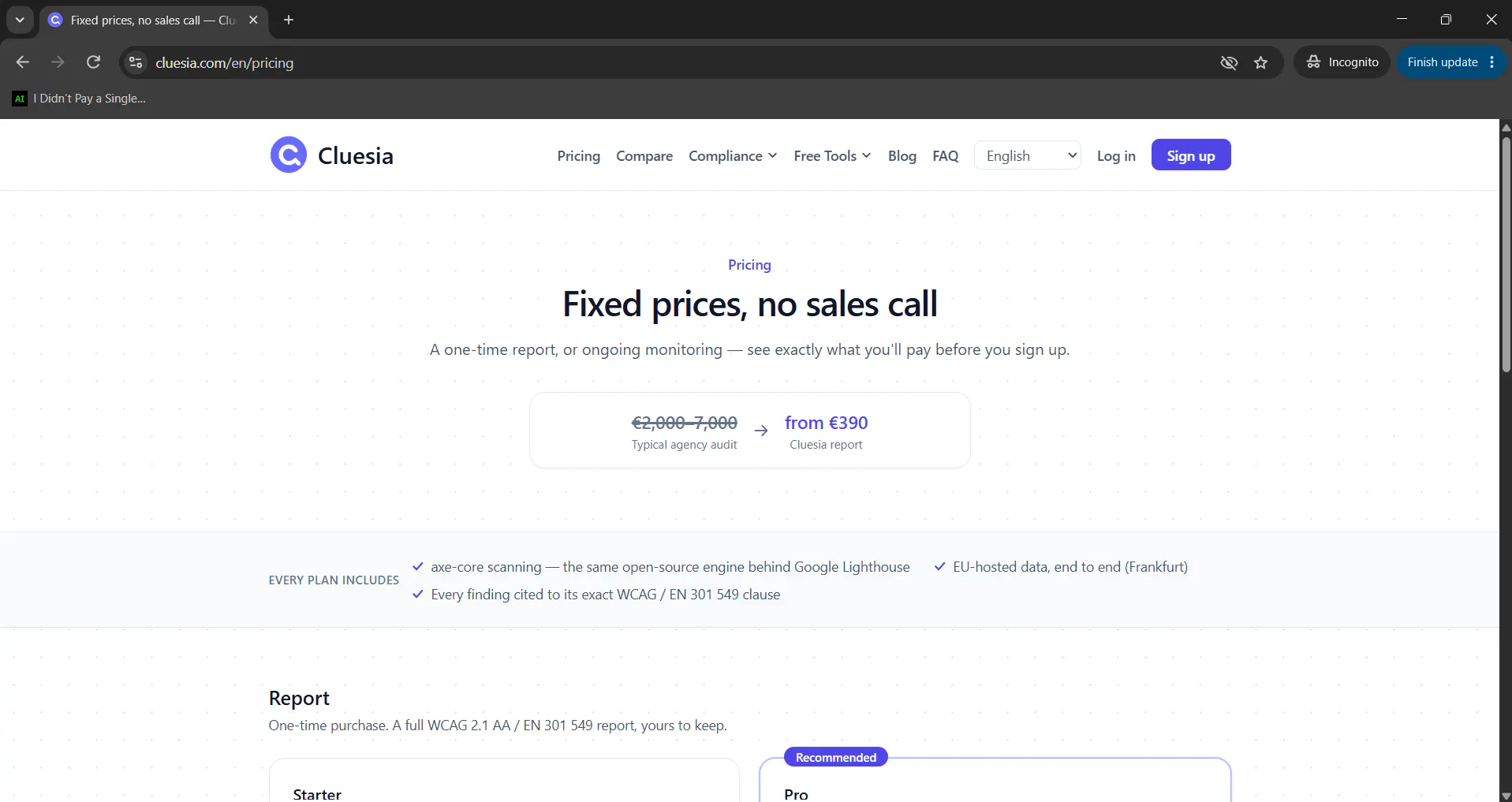Click the 'Fixed prices, no sales call' heading
Screen dimensions: 1512x802
(x=750, y=304)
